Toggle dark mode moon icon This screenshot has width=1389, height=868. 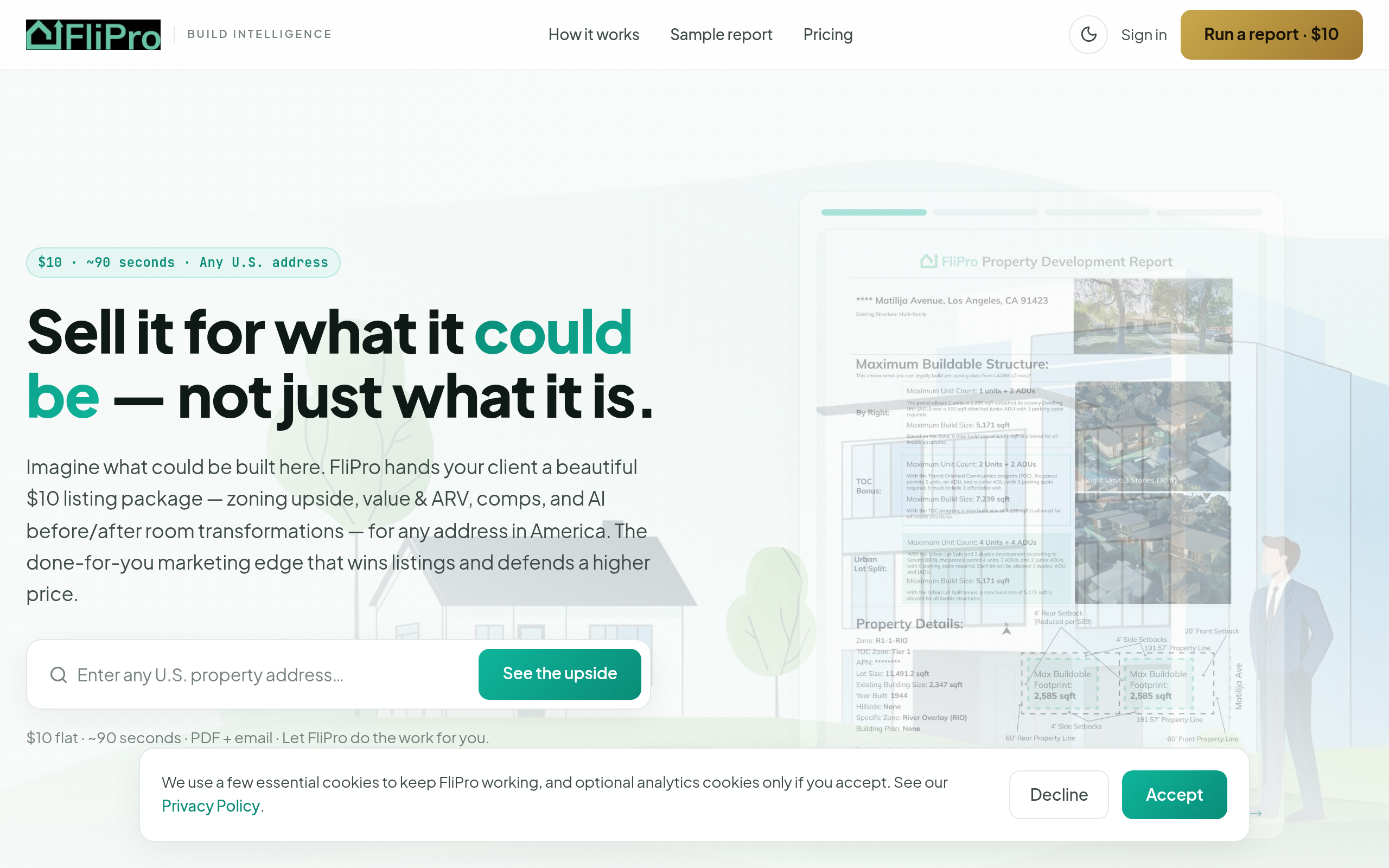pos(1088,34)
